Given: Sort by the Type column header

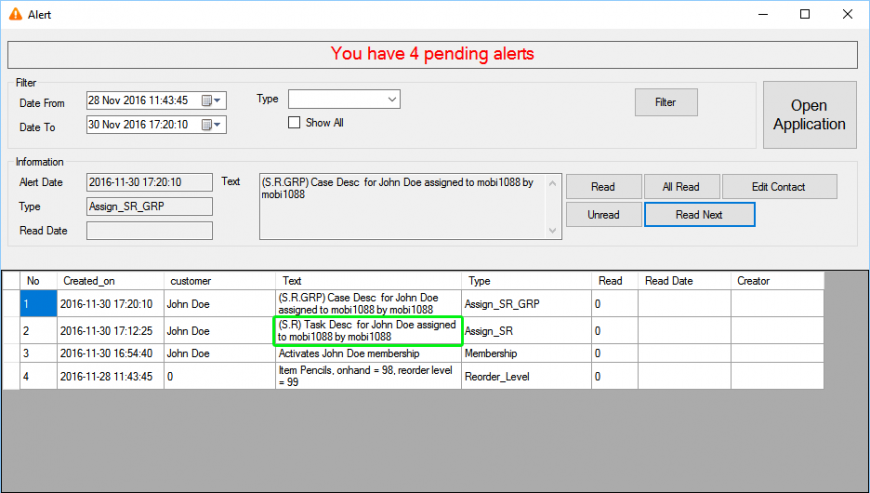Looking at the screenshot, I should click(x=527, y=281).
